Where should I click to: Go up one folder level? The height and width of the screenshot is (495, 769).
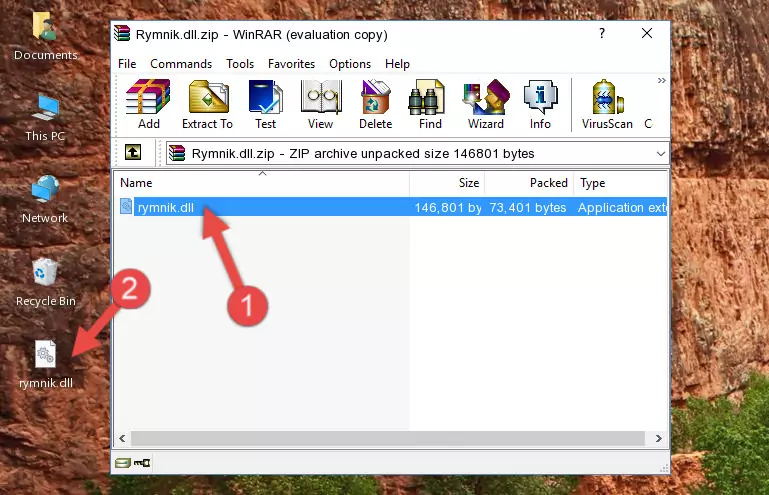[133, 153]
